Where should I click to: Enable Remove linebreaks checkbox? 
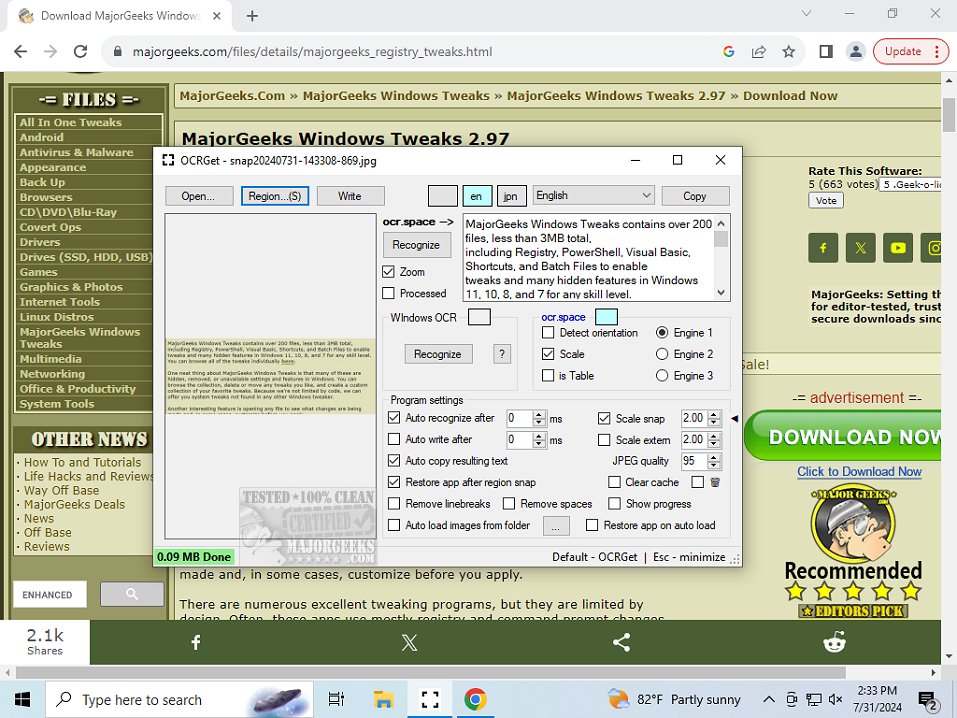(x=394, y=504)
